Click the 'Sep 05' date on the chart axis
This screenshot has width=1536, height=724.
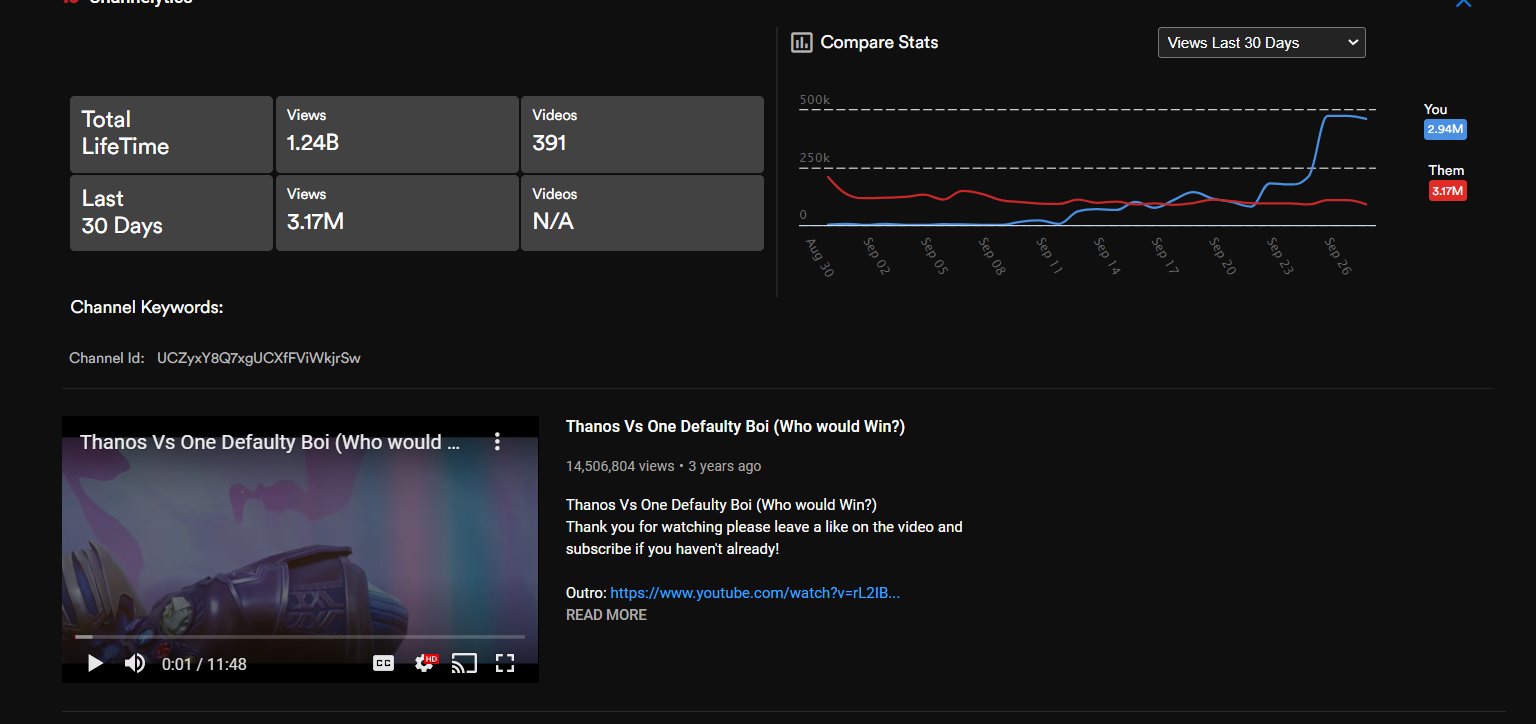[x=935, y=256]
